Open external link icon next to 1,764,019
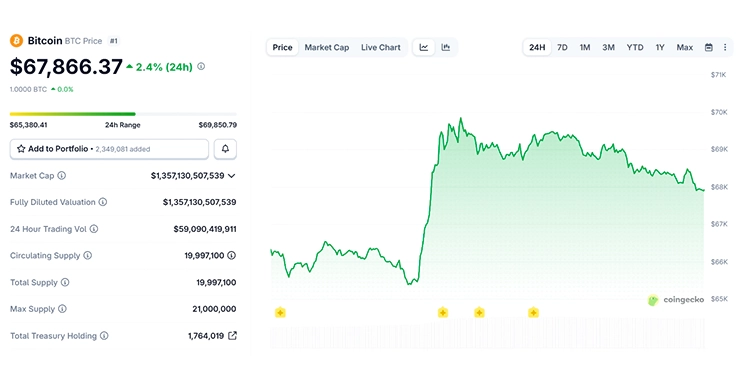This screenshot has height=388, width=738. (x=232, y=336)
